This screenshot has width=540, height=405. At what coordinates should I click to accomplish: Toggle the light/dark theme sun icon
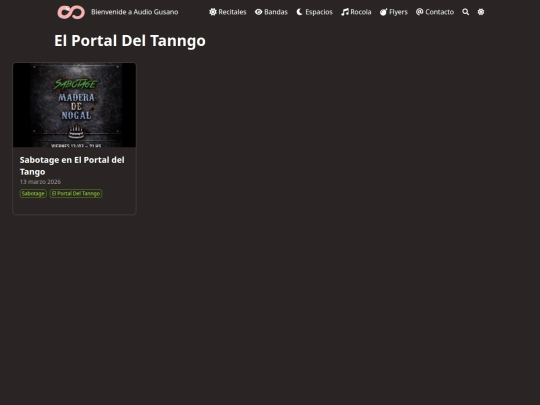tap(481, 12)
